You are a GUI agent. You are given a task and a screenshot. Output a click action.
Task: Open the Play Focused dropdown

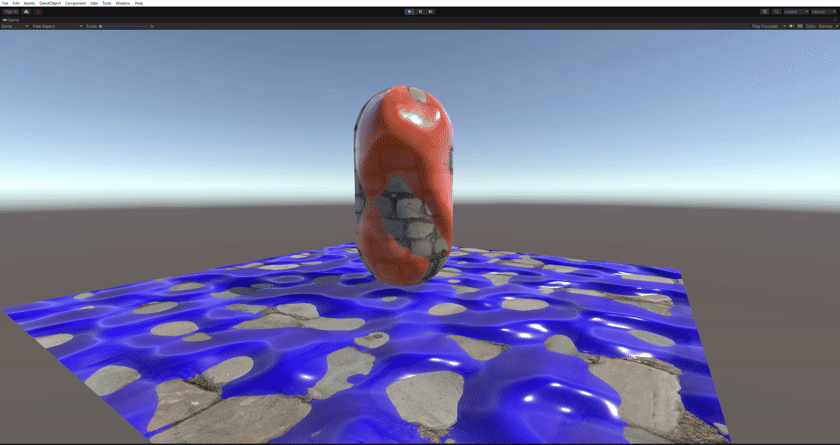click(x=768, y=26)
